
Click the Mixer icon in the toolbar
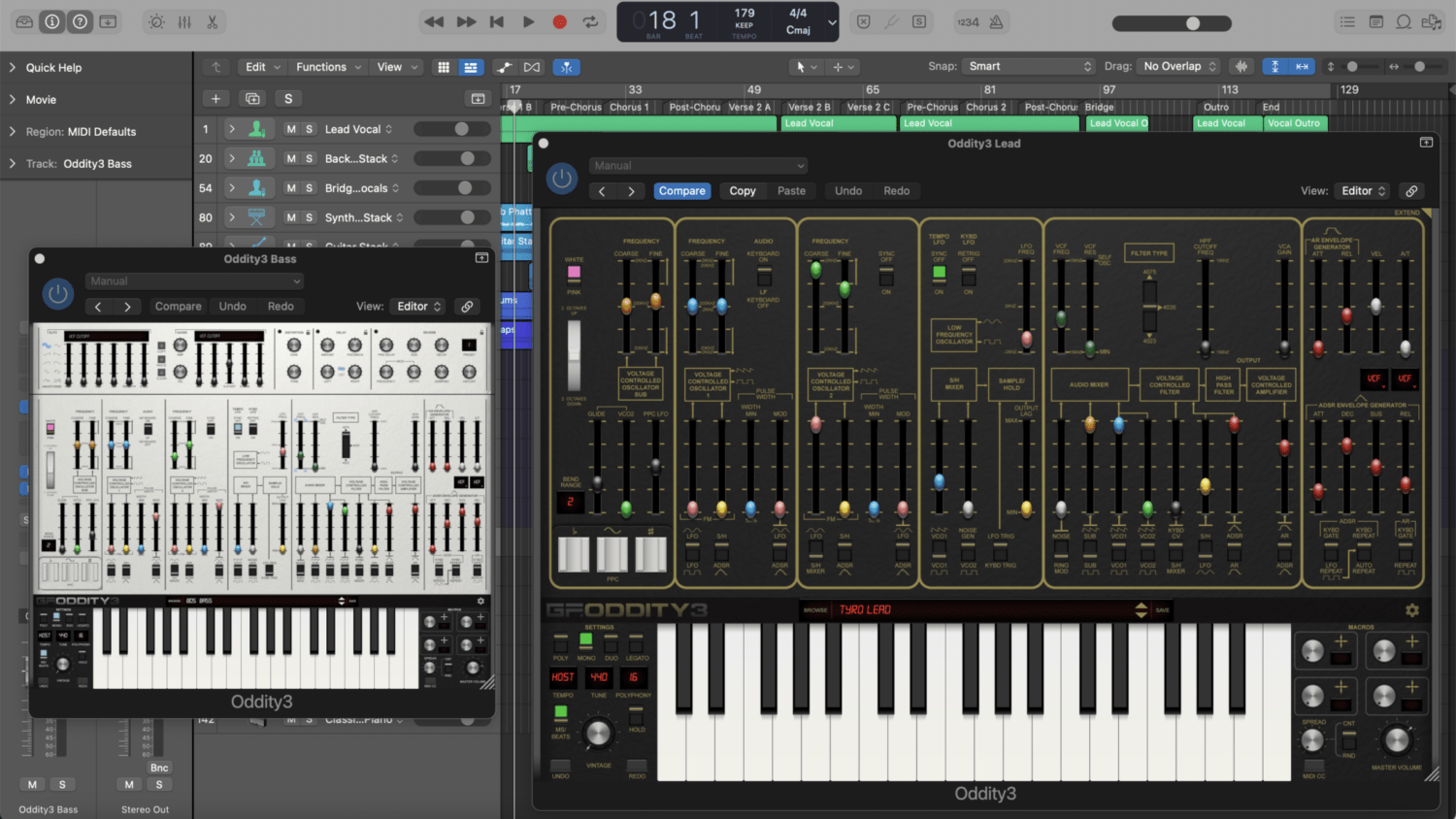point(184,21)
